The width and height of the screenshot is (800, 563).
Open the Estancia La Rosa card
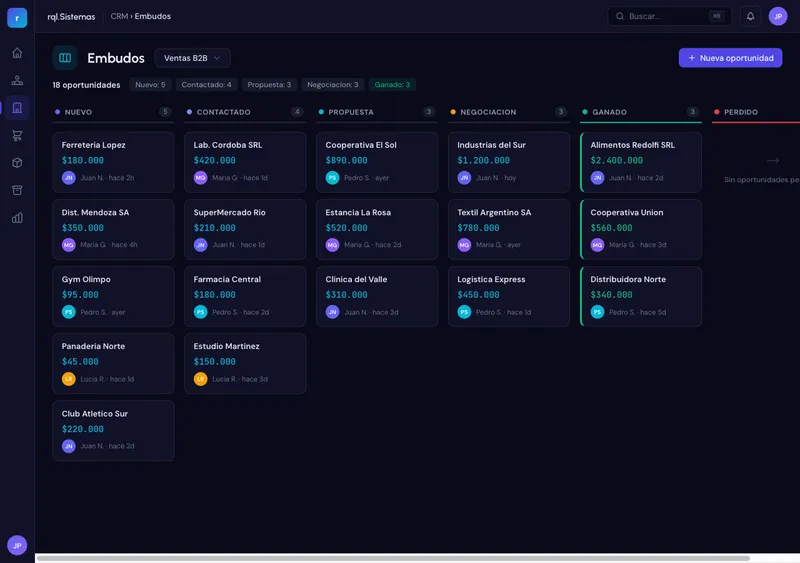[377, 229]
